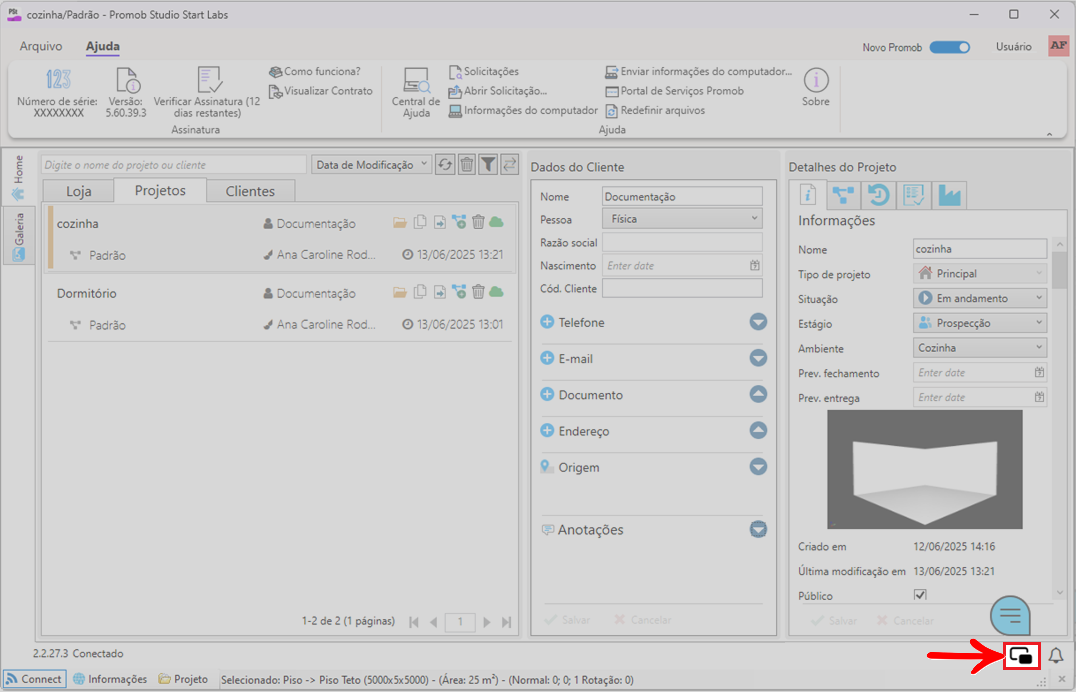
Task: Duplicate the cozinha project with copy icon
Action: tap(420, 222)
